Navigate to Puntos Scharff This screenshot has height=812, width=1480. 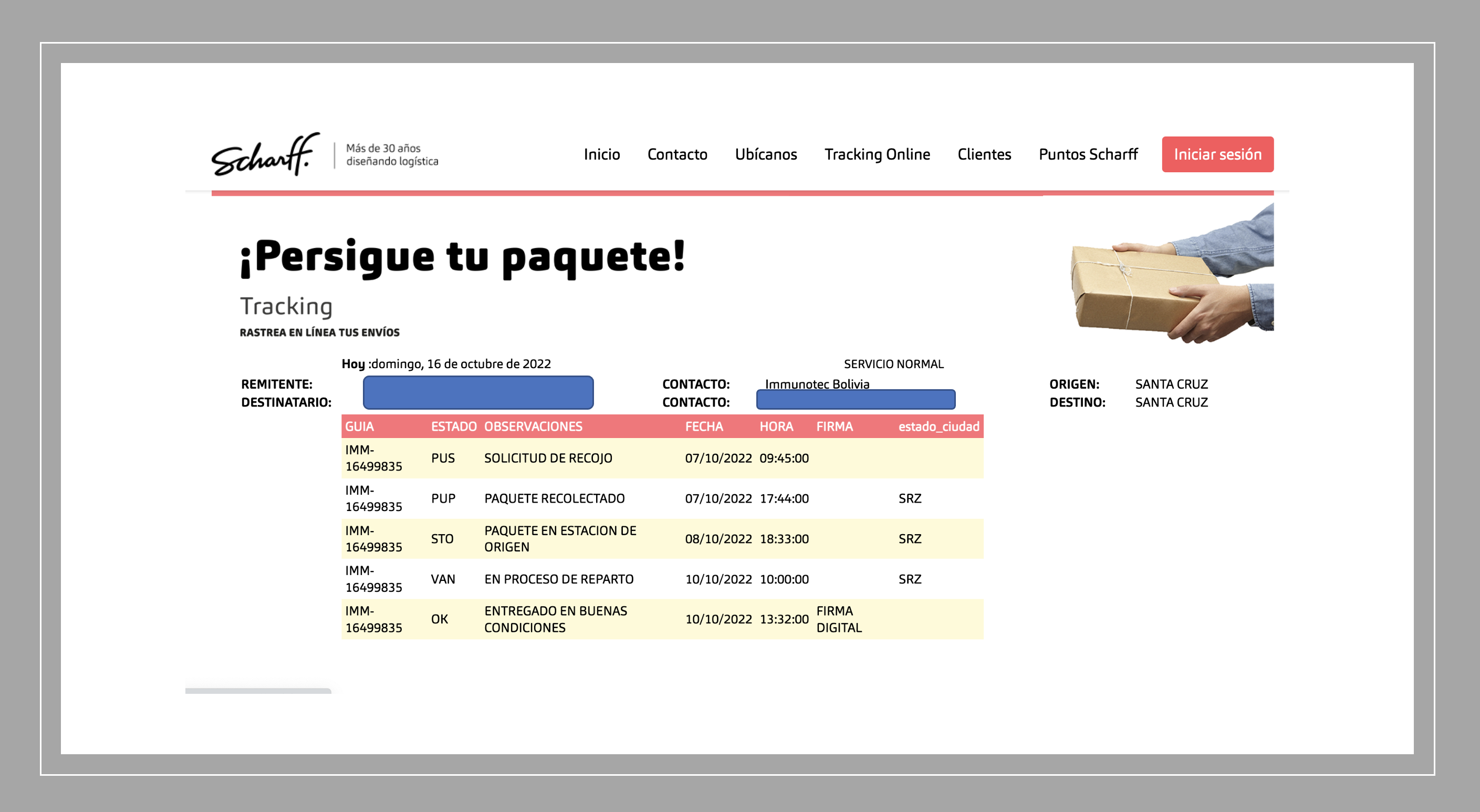coord(1088,154)
